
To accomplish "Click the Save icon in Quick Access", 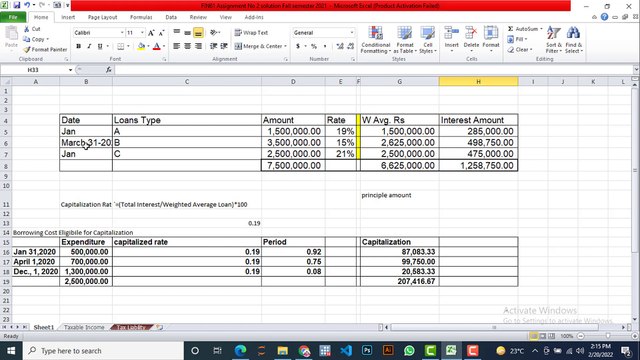I will click(x=17, y=5).
